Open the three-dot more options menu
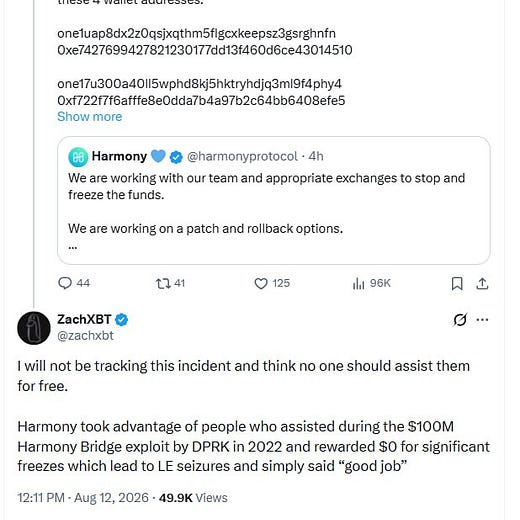Viewport: 520px width, 520px height. (x=482, y=320)
